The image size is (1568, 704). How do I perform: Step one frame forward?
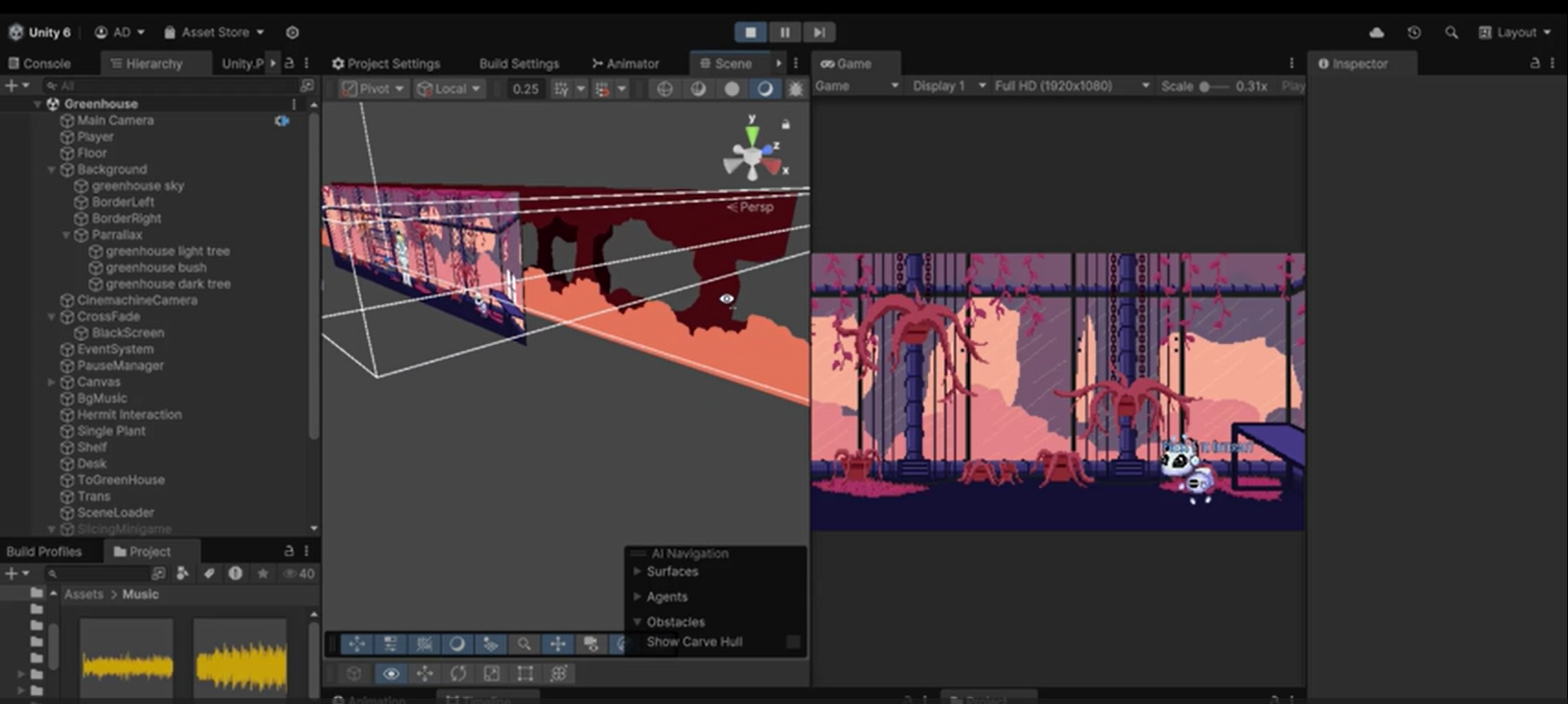click(819, 32)
